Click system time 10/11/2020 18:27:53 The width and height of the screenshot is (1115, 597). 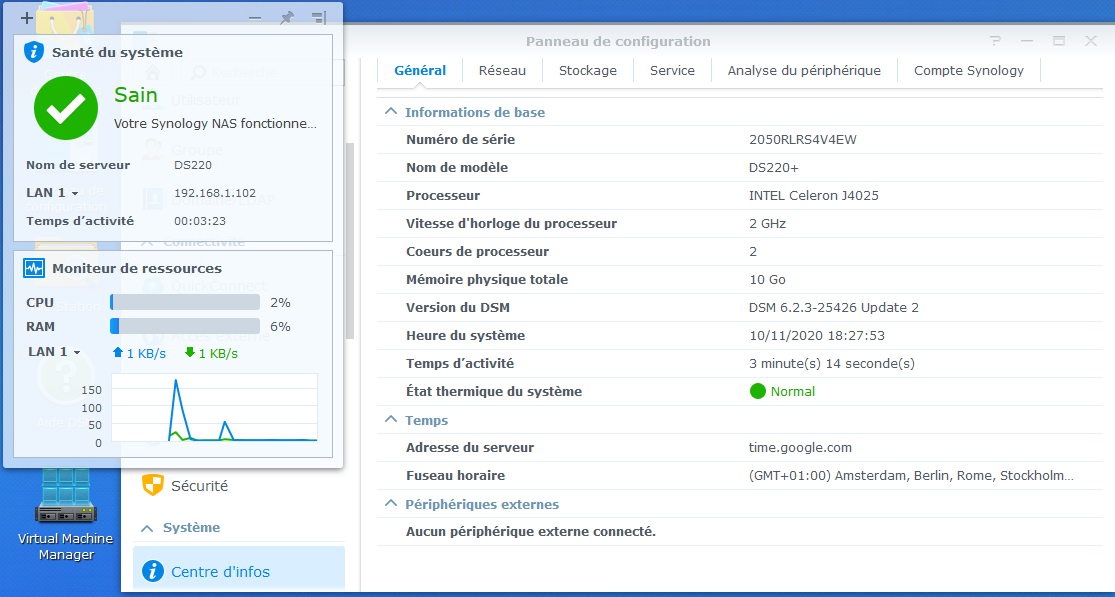(x=817, y=335)
